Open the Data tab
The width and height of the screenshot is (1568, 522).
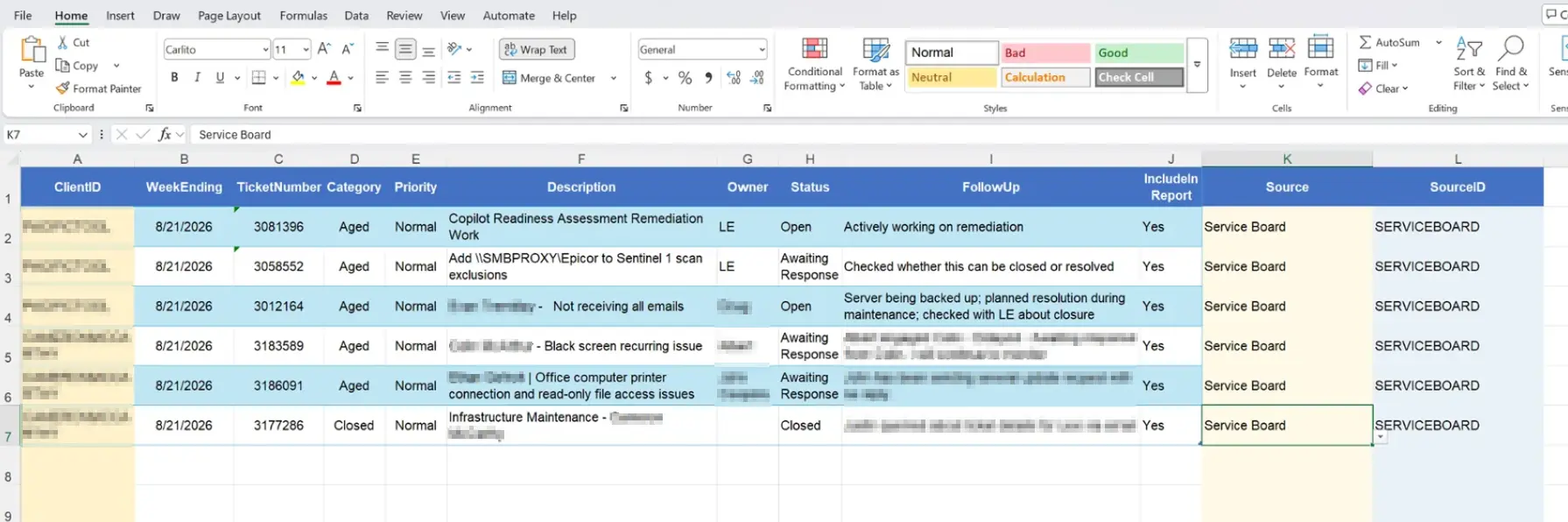pyautogui.click(x=356, y=16)
